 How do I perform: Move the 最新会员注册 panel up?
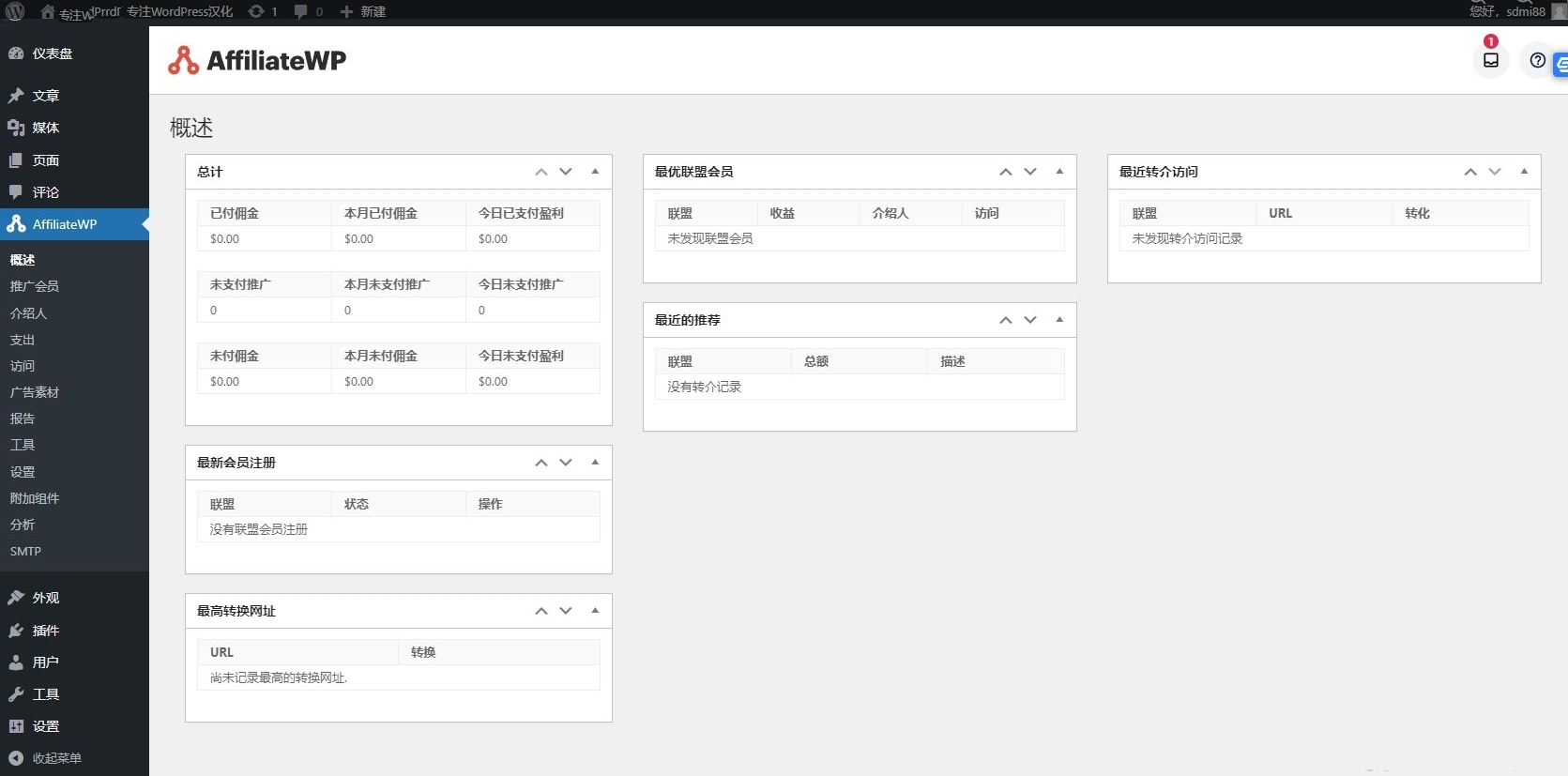541,463
